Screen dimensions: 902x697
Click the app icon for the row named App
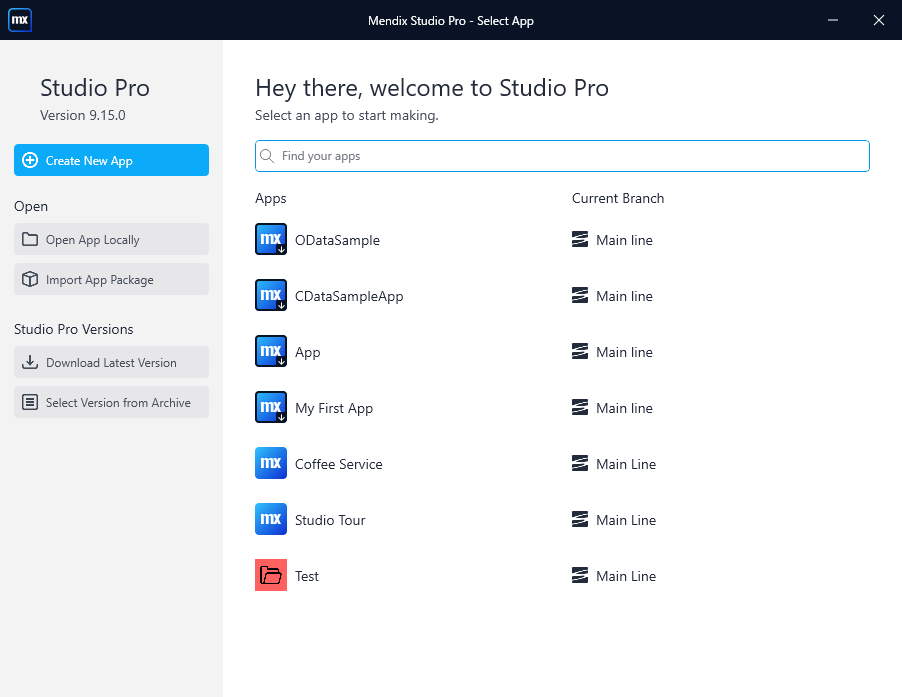pyautogui.click(x=271, y=351)
